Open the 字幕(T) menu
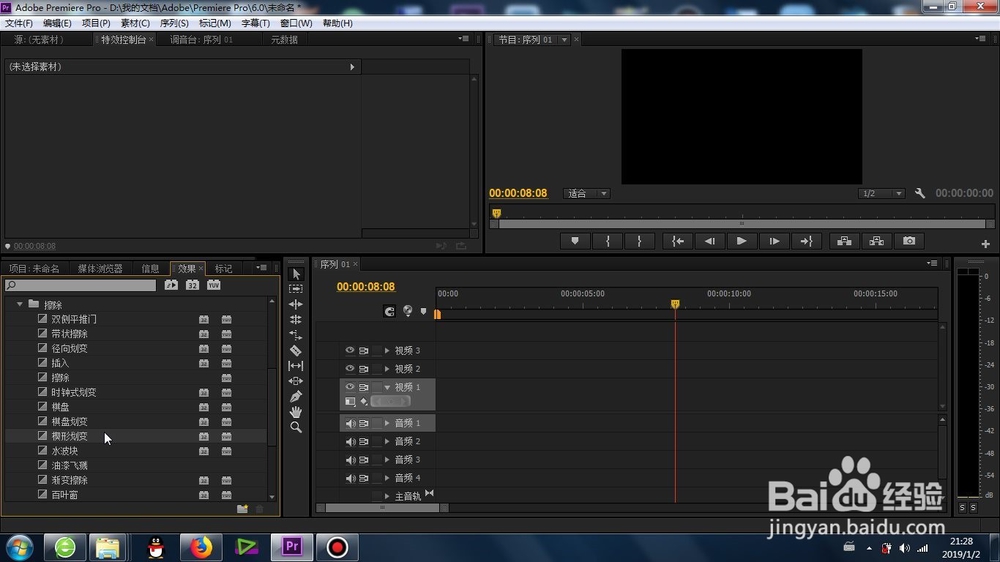Image resolution: width=1000 pixels, height=562 pixels. click(255, 23)
